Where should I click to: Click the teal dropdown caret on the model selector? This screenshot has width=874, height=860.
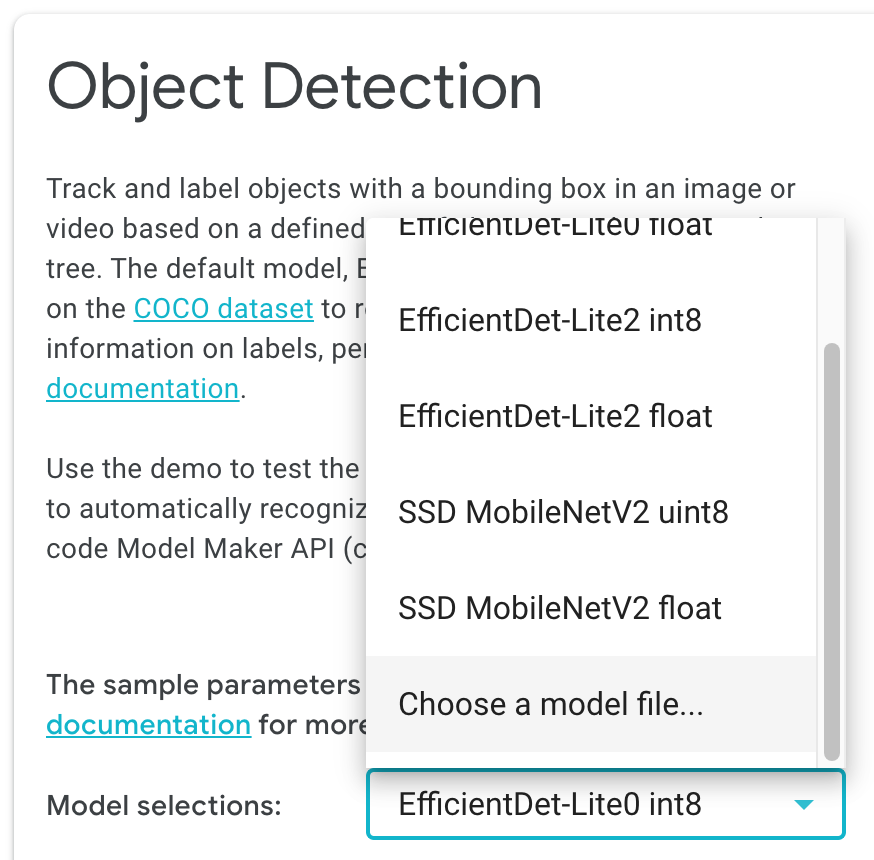pos(800,804)
